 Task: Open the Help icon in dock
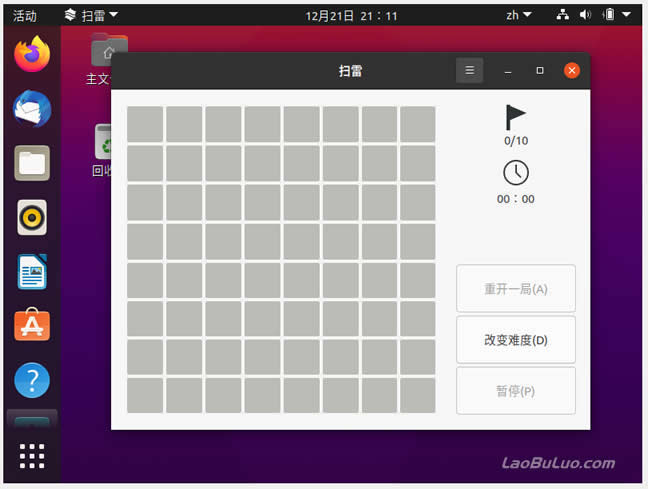[x=32, y=380]
